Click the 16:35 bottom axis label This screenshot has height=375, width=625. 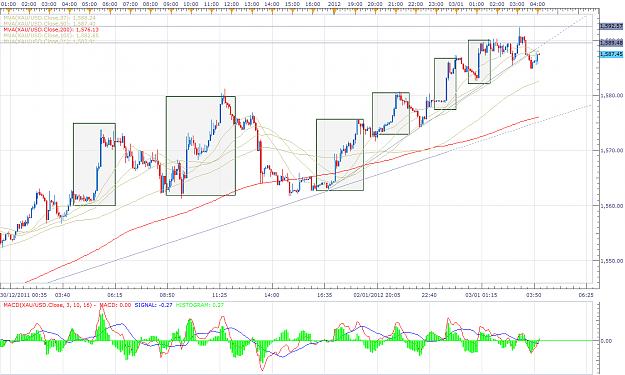(324, 295)
